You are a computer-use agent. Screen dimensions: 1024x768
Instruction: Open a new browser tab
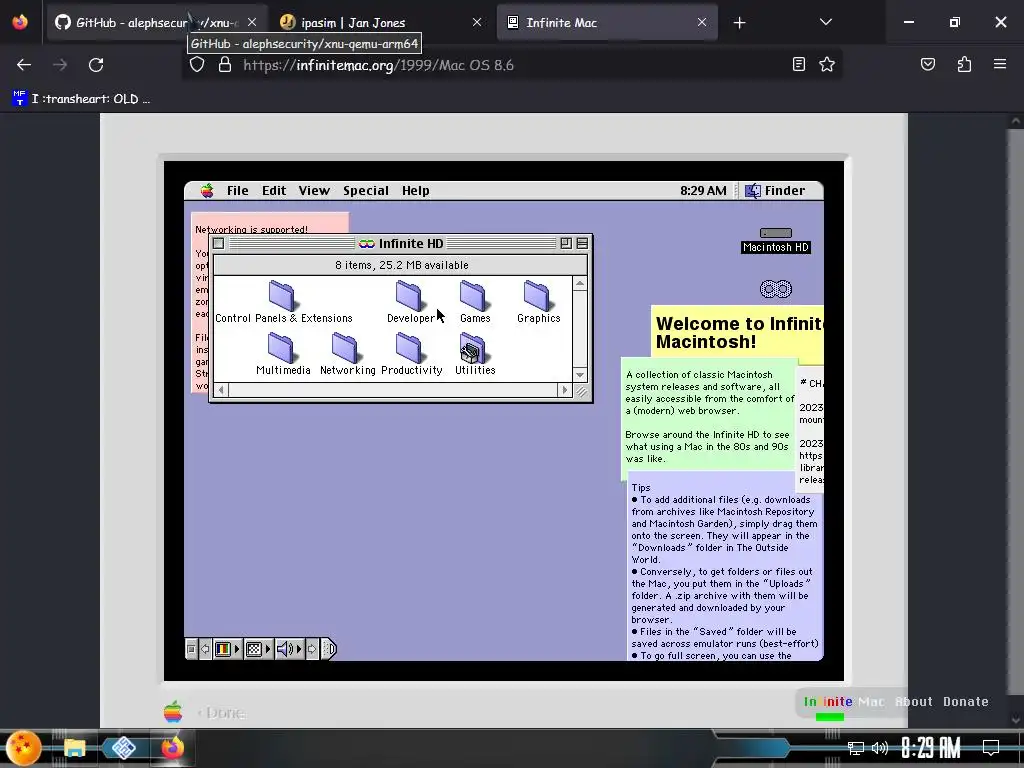click(x=739, y=23)
